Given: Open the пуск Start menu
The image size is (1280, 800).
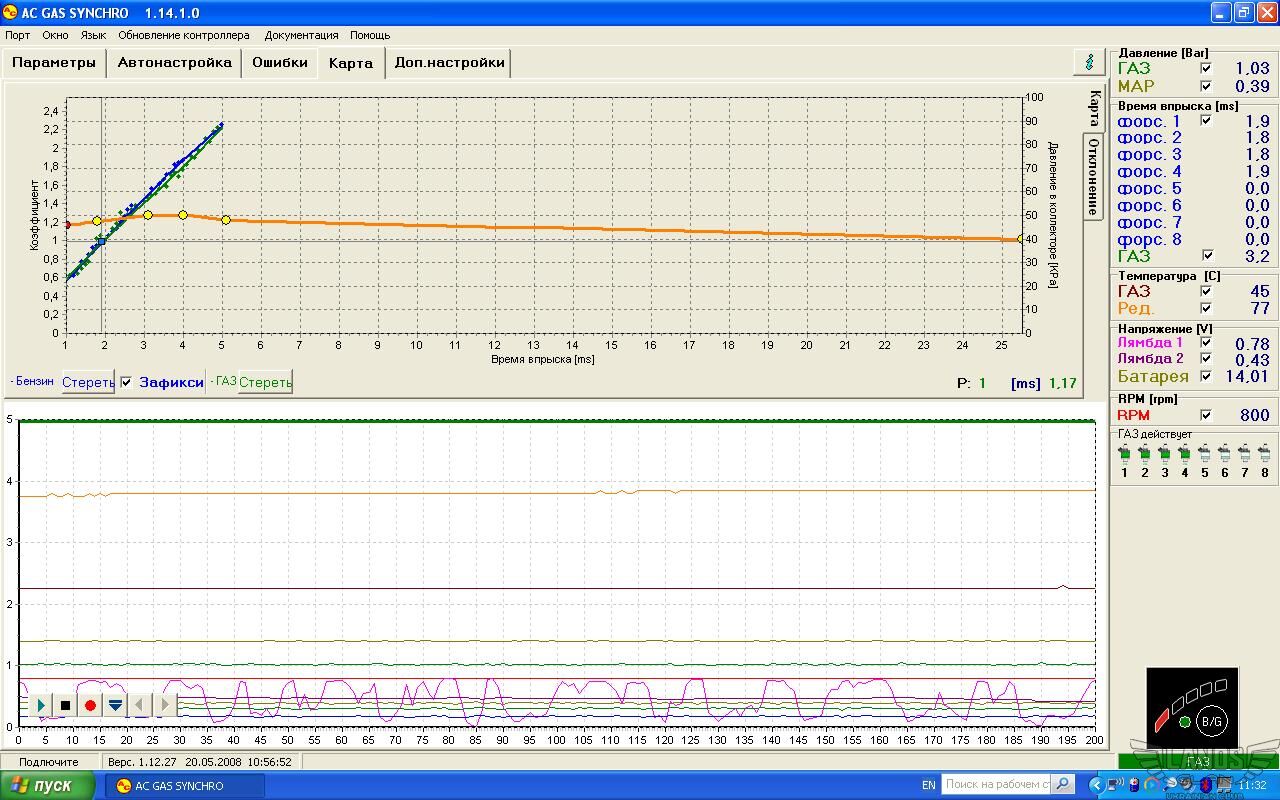Looking at the screenshot, I should (x=48, y=786).
